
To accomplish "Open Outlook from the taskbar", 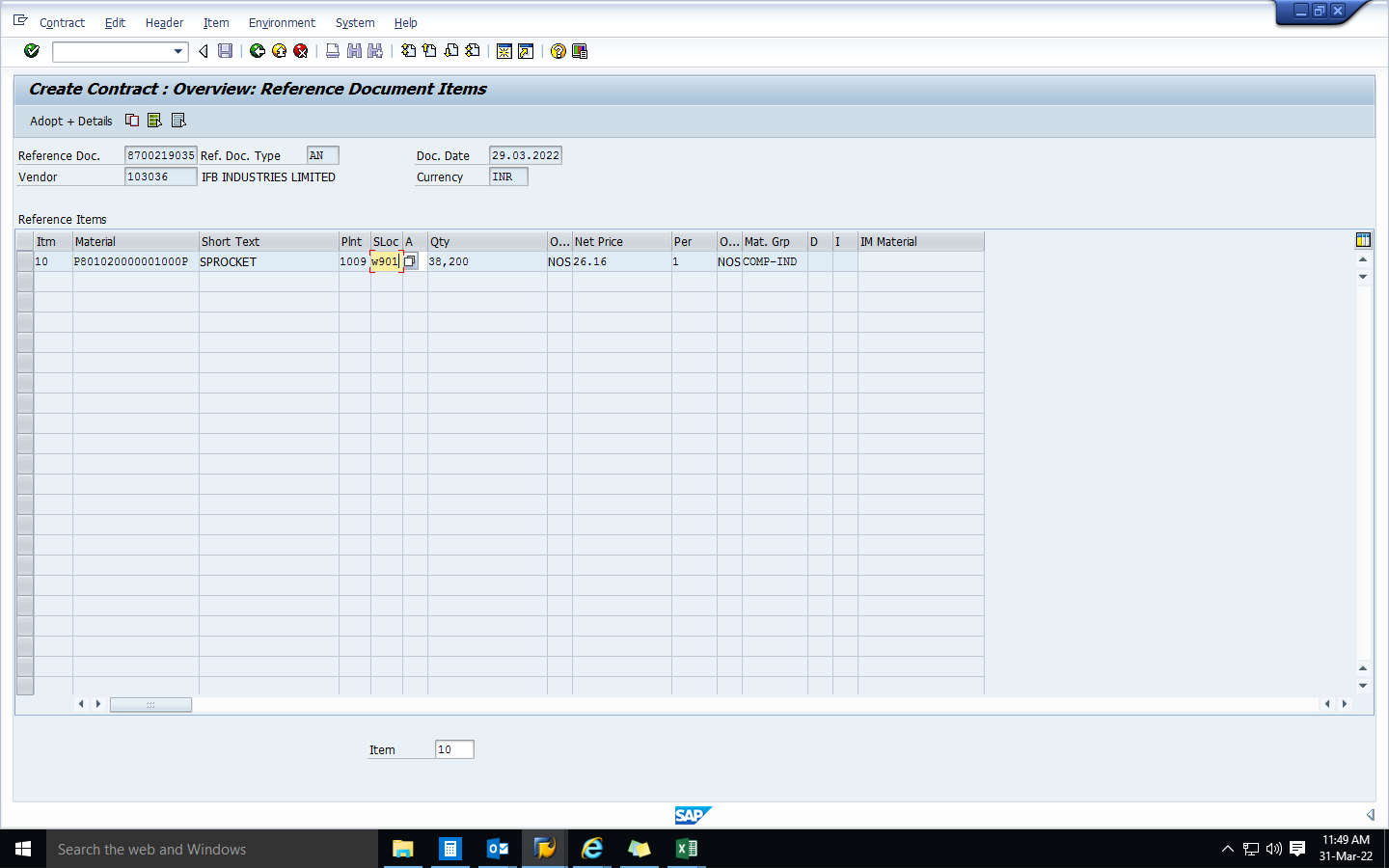I will (498, 849).
